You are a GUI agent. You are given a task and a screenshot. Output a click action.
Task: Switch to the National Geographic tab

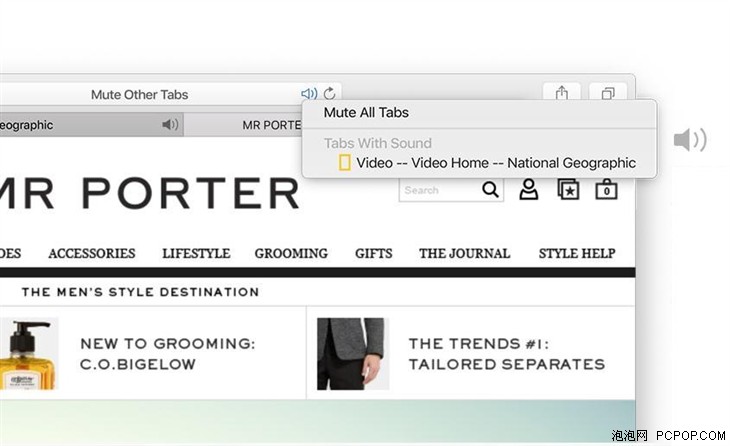tap(92, 124)
